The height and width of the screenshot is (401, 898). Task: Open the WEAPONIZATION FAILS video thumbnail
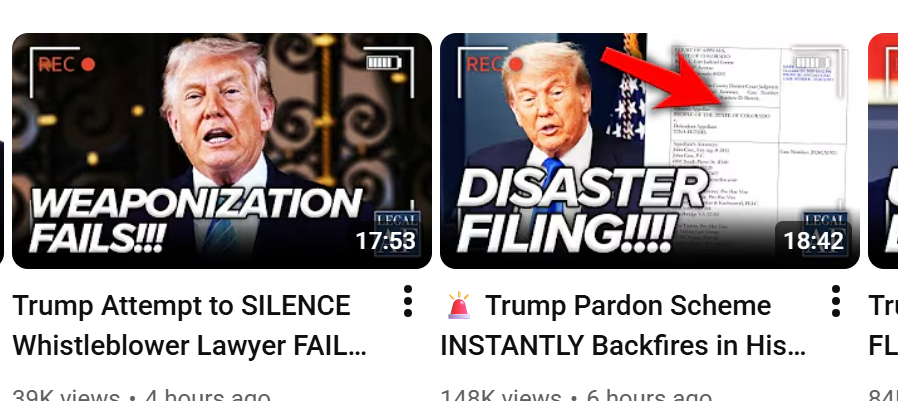[x=222, y=151]
